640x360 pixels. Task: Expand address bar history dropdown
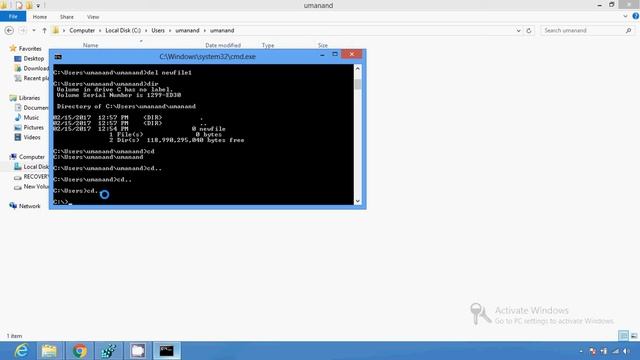518,31
